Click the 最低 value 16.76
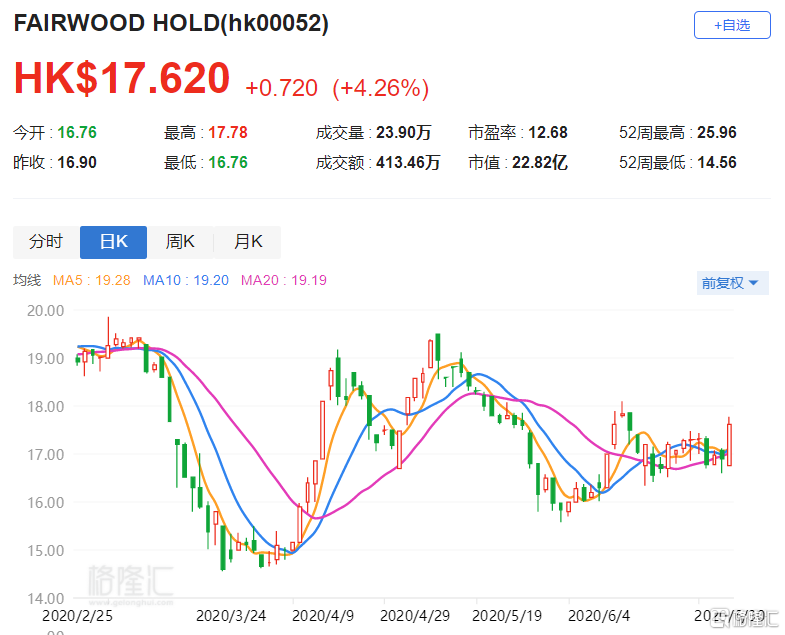Screen dimensions: 785x635 pyautogui.click(x=228, y=163)
